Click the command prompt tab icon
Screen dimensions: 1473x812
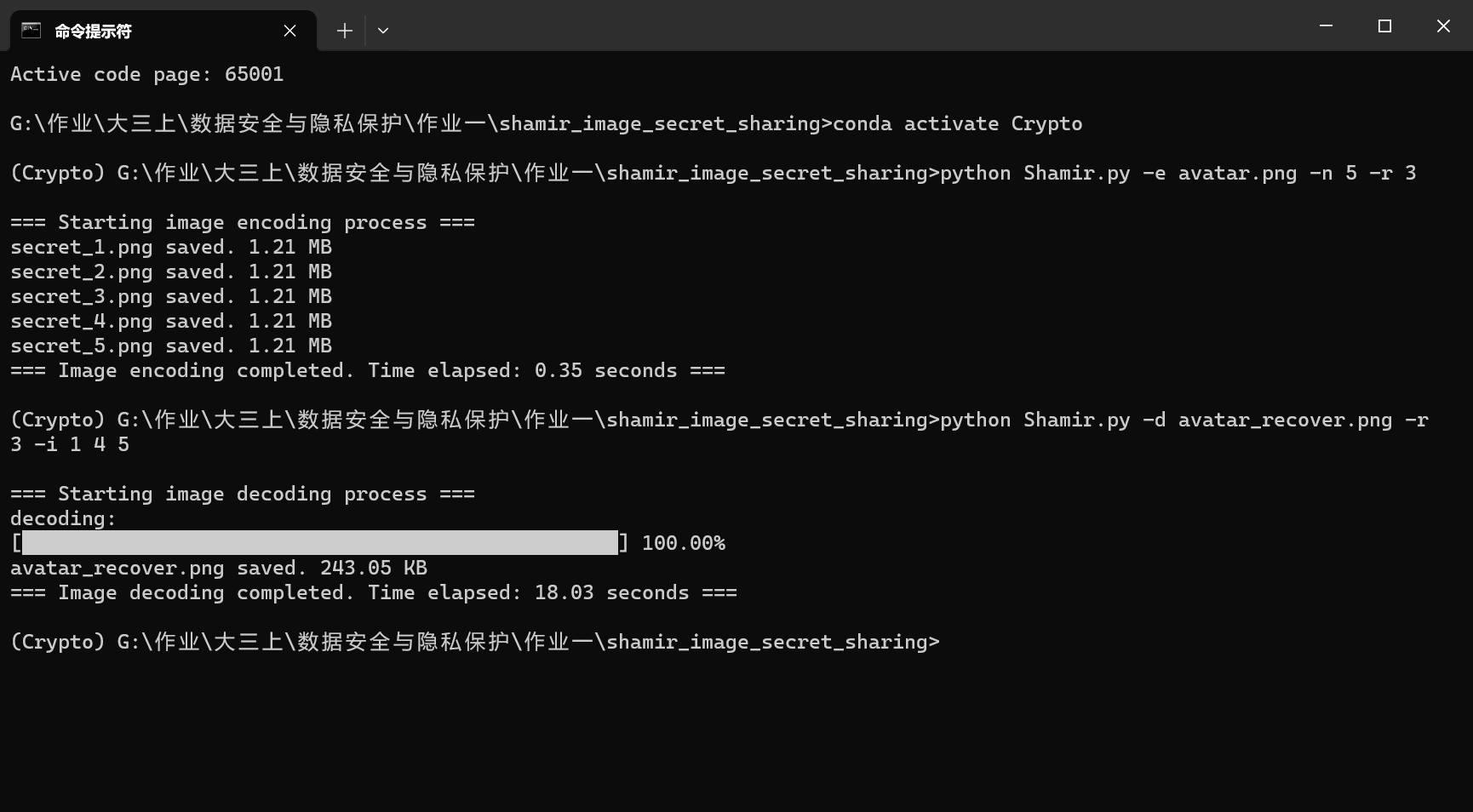32,31
